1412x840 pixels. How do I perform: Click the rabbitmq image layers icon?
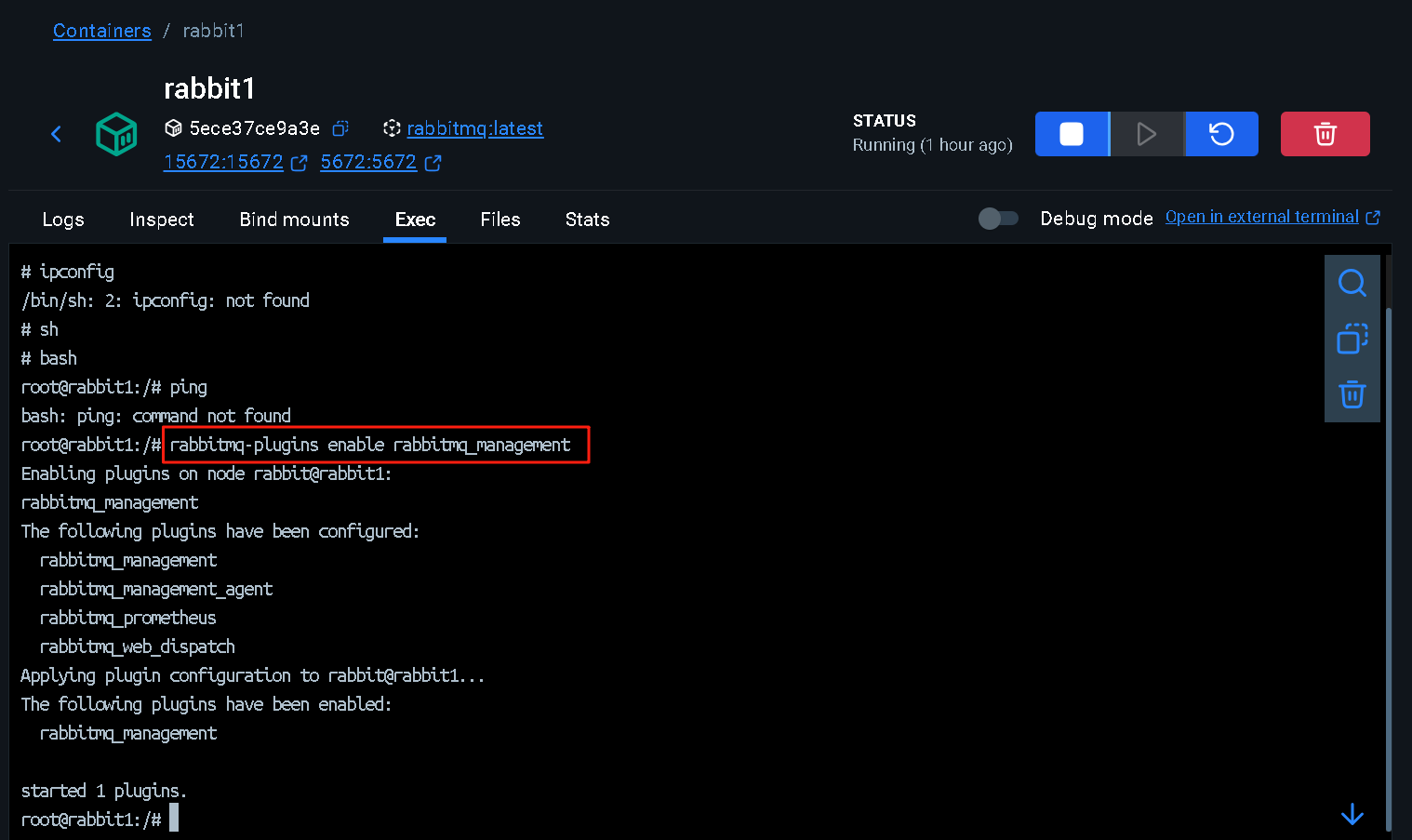(x=392, y=128)
